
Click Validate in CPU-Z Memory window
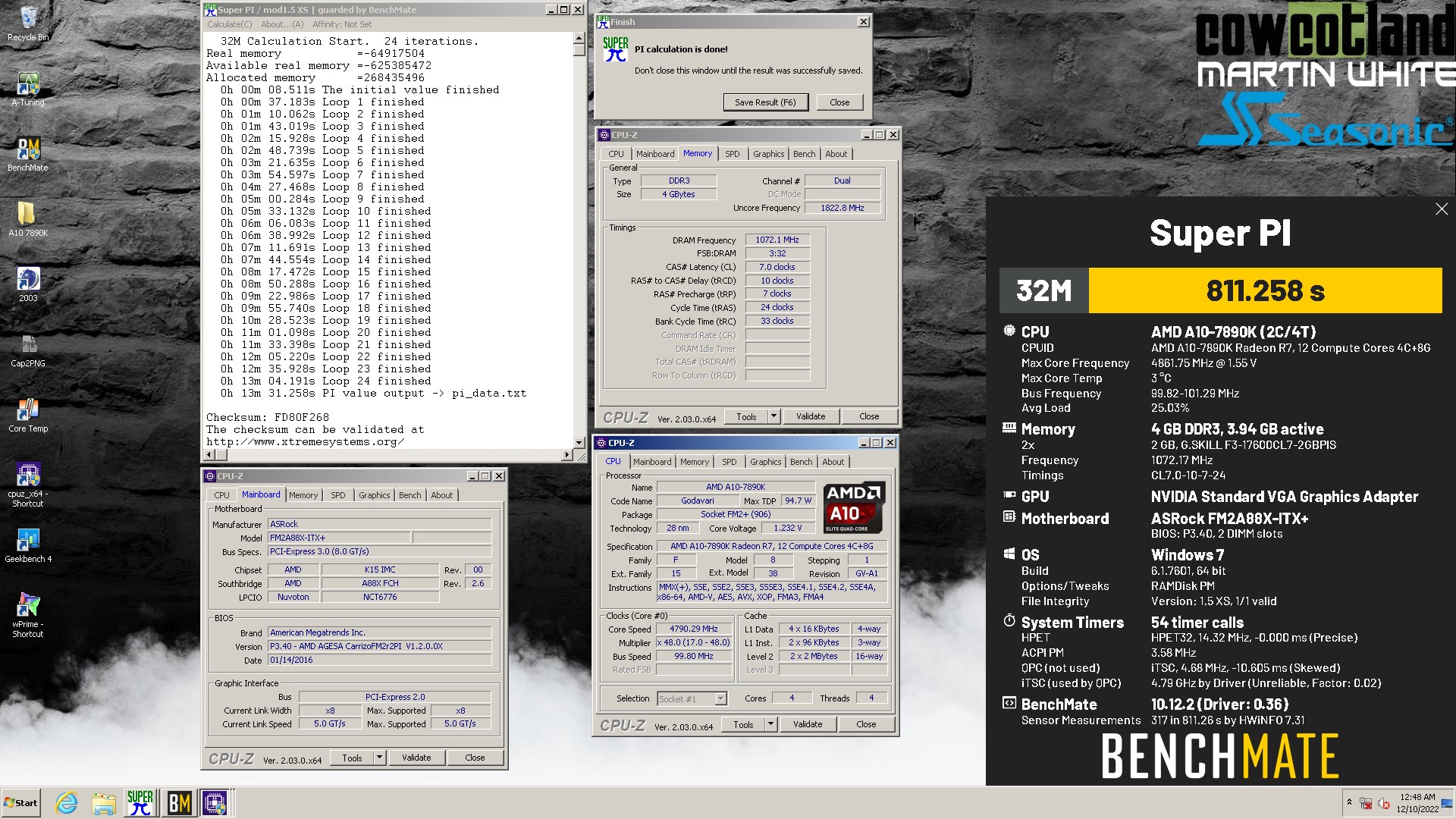click(811, 416)
